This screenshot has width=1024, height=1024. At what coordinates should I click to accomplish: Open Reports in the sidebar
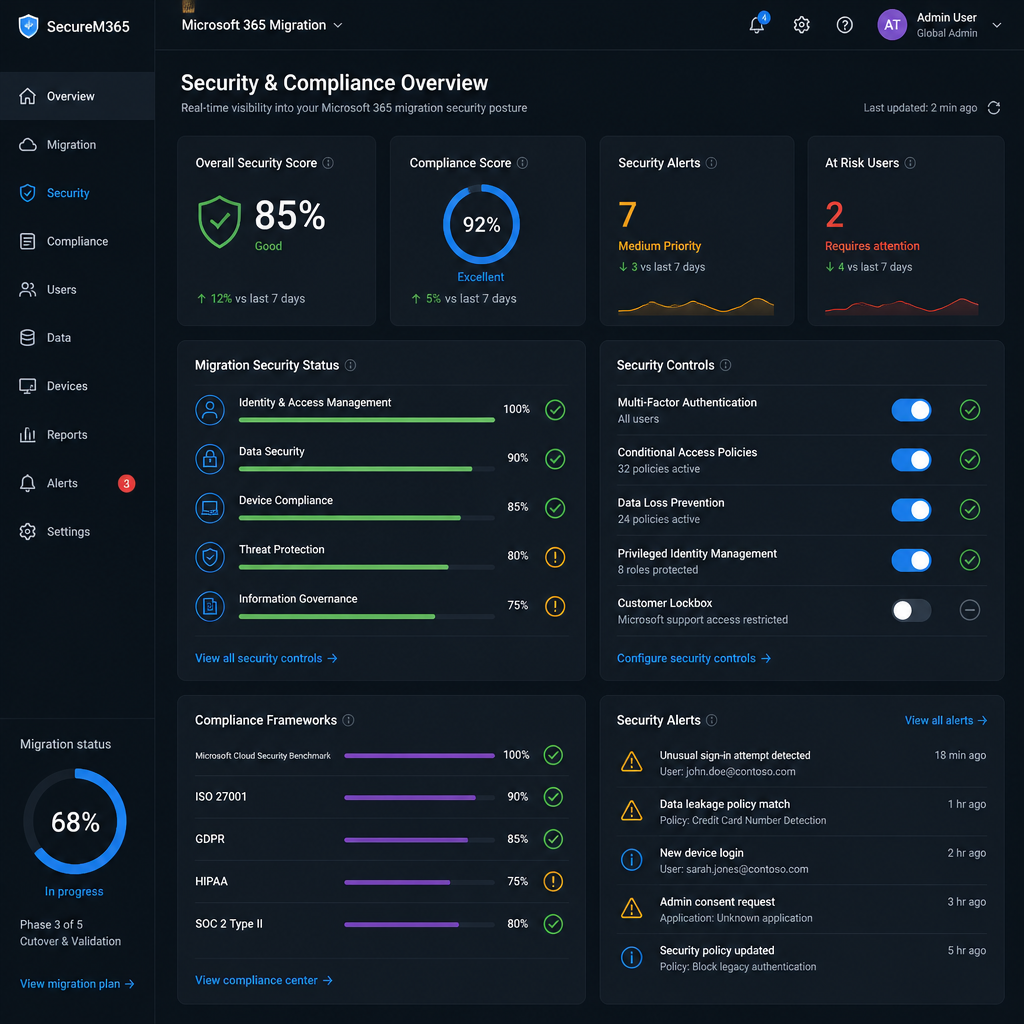77,434
